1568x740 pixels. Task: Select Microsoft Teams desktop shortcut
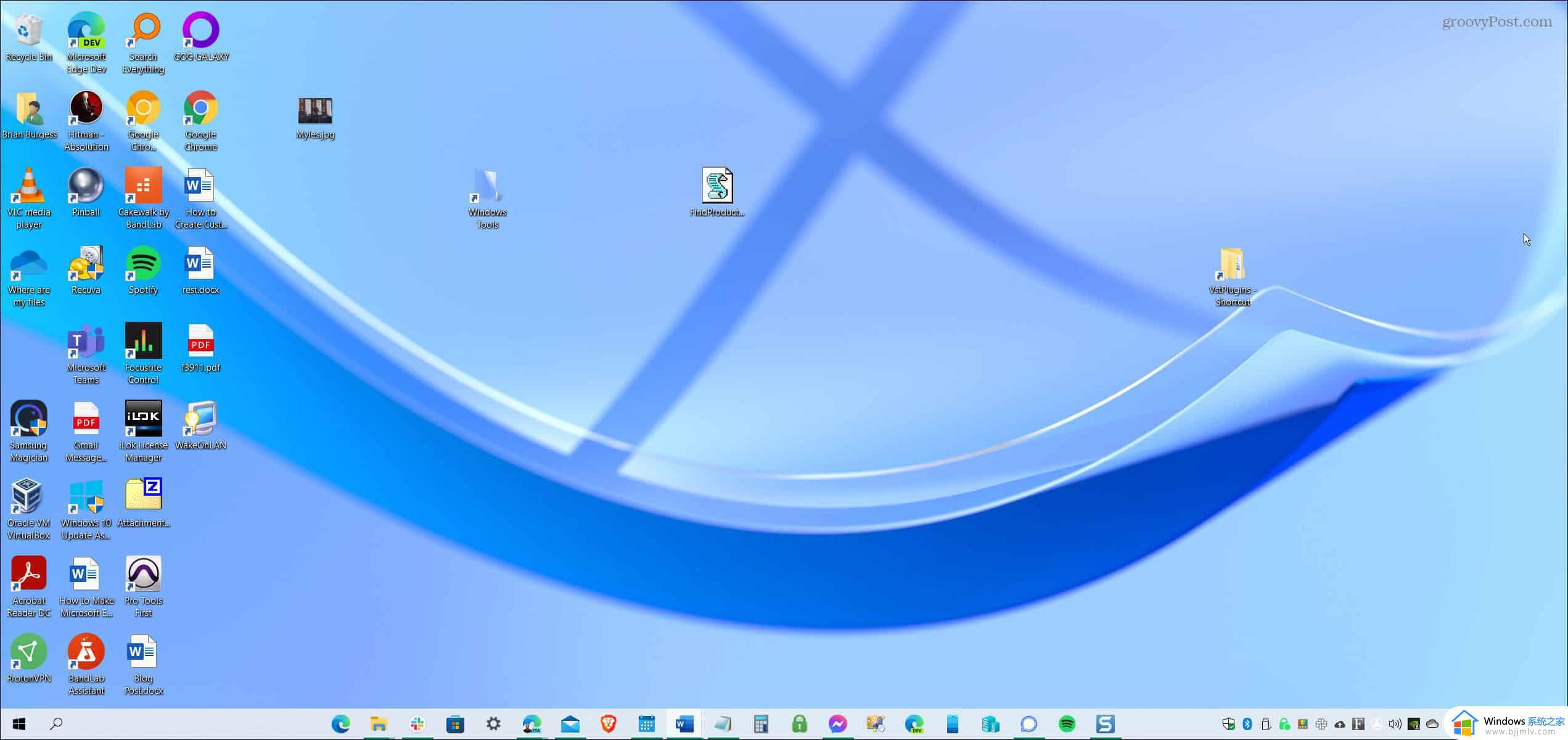pos(86,354)
